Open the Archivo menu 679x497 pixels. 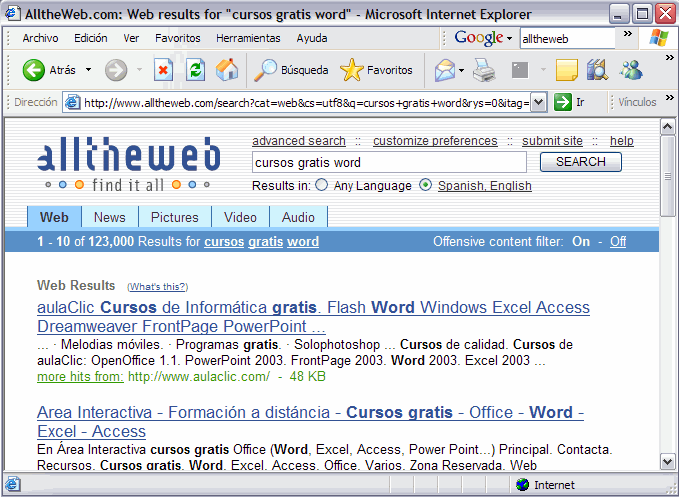tap(40, 38)
